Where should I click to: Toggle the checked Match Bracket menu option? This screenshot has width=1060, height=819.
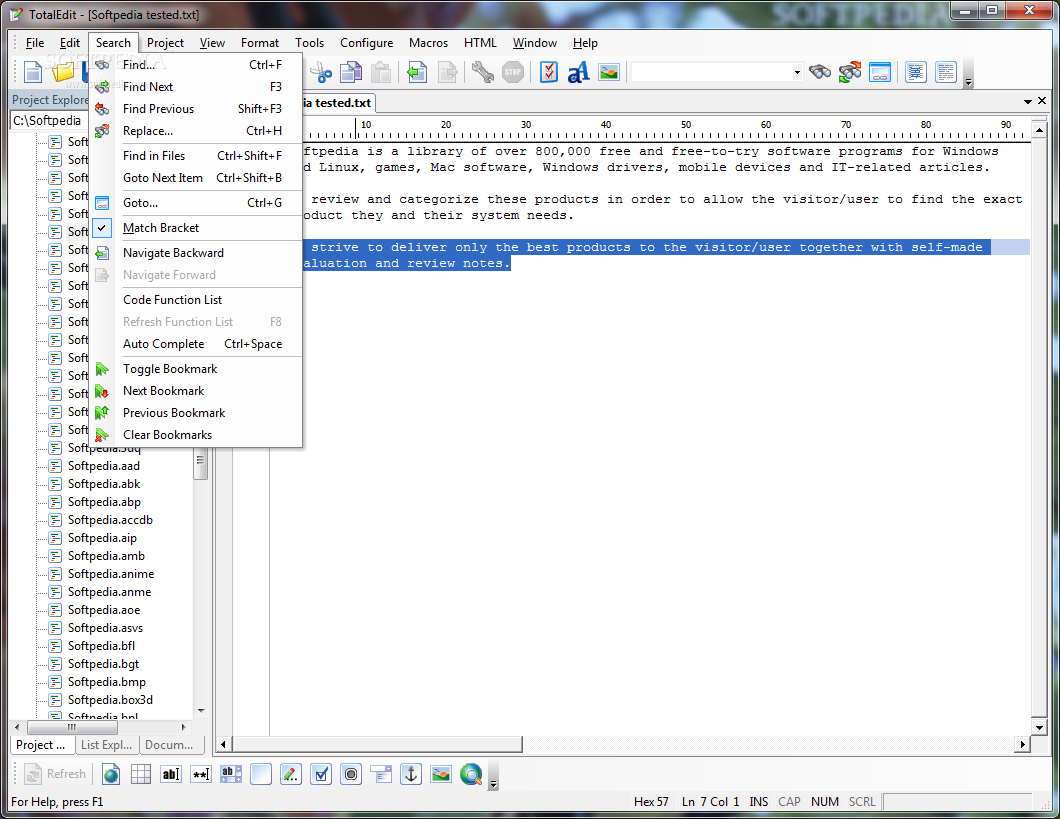coord(197,228)
